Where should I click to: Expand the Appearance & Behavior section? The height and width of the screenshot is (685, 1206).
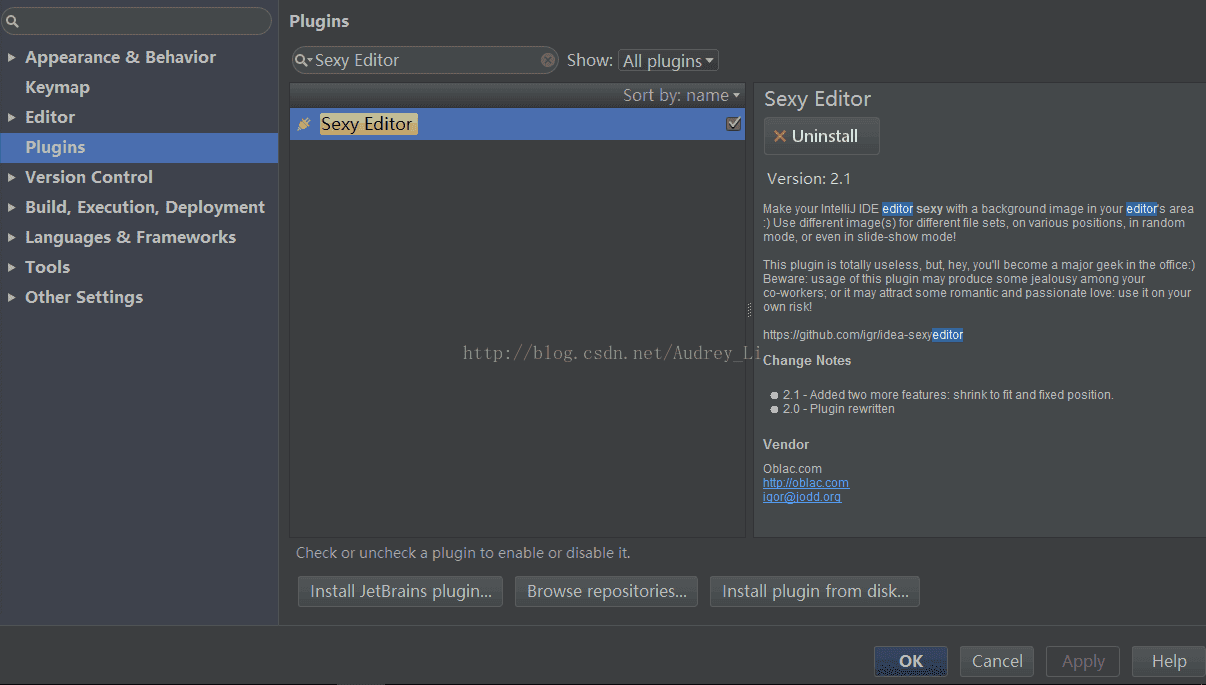click(11, 57)
